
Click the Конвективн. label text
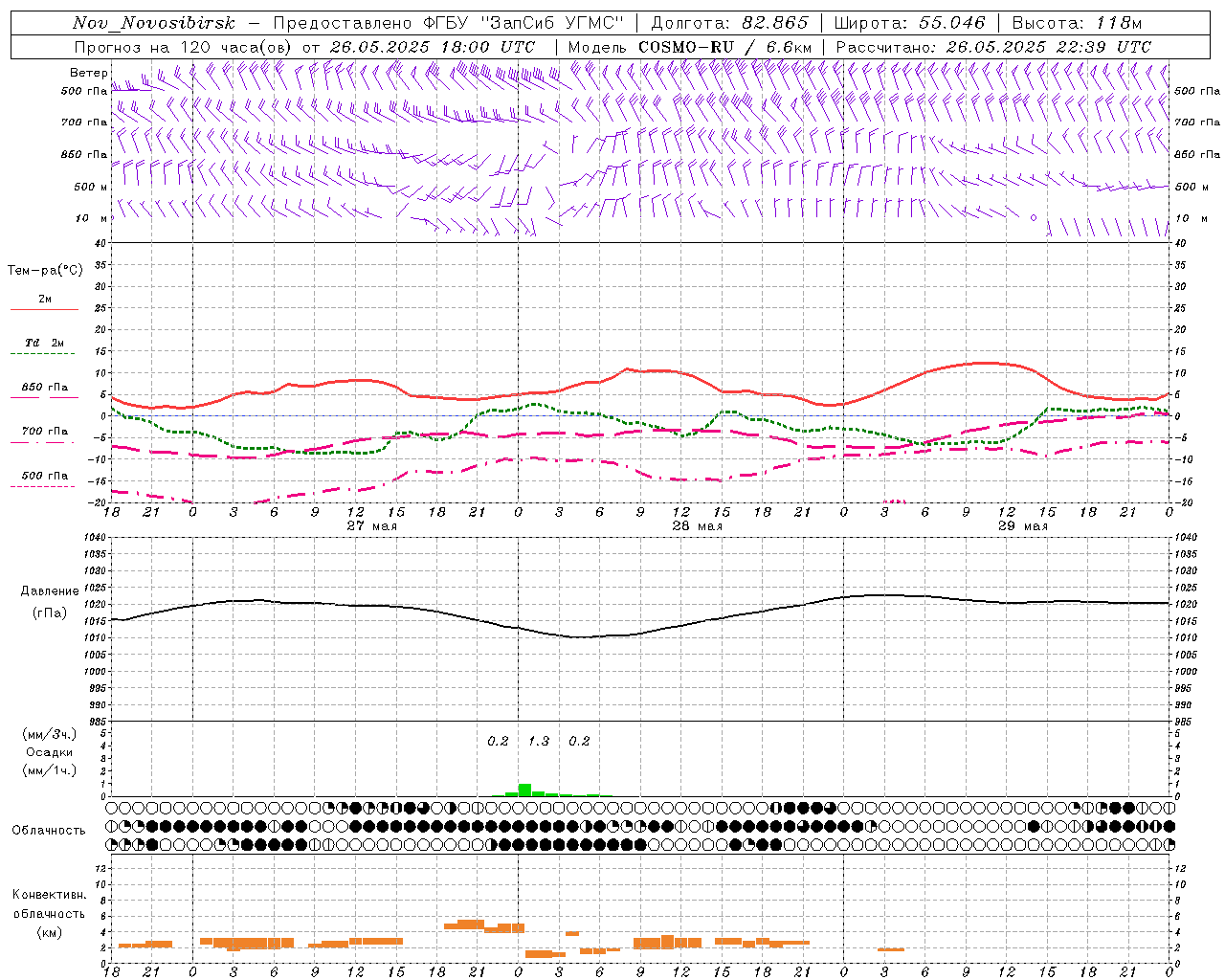(50, 895)
